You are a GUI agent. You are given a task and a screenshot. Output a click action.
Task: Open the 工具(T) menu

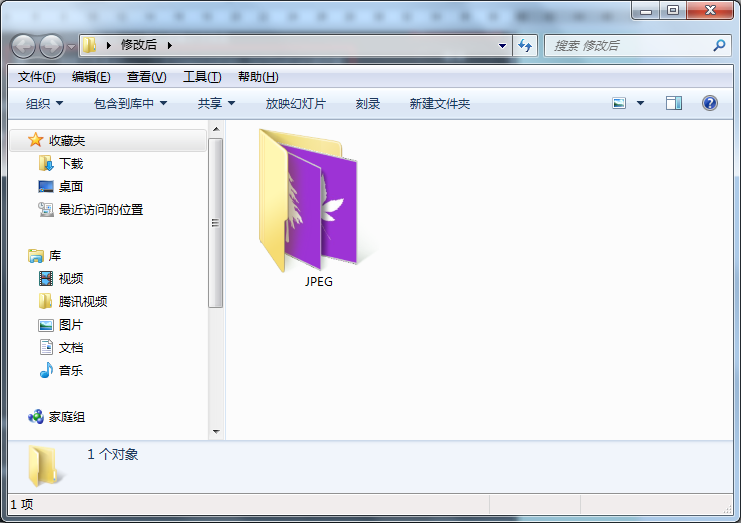pyautogui.click(x=201, y=77)
